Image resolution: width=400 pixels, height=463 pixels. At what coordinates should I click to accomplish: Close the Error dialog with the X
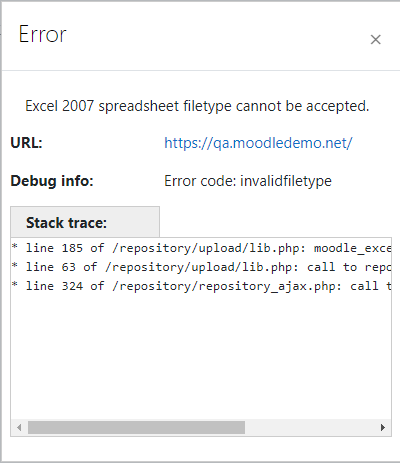point(376,40)
